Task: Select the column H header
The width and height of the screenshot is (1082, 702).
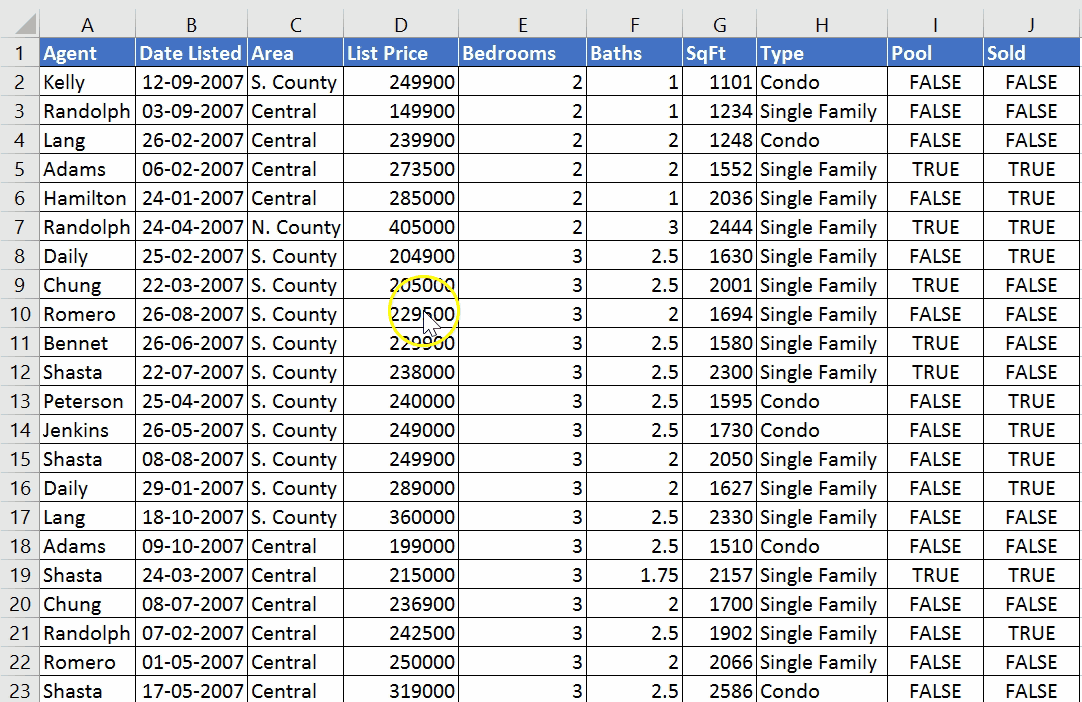Action: click(821, 25)
